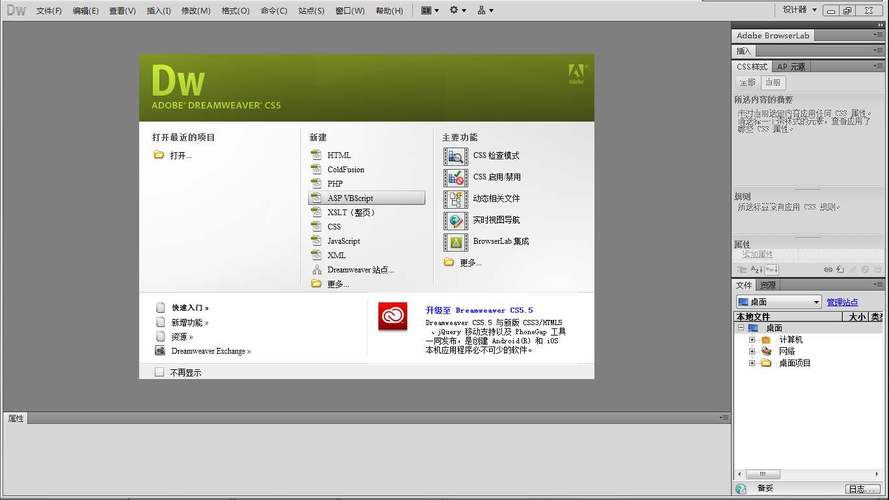Switch to the 资源 tab in Files panel

(x=768, y=285)
